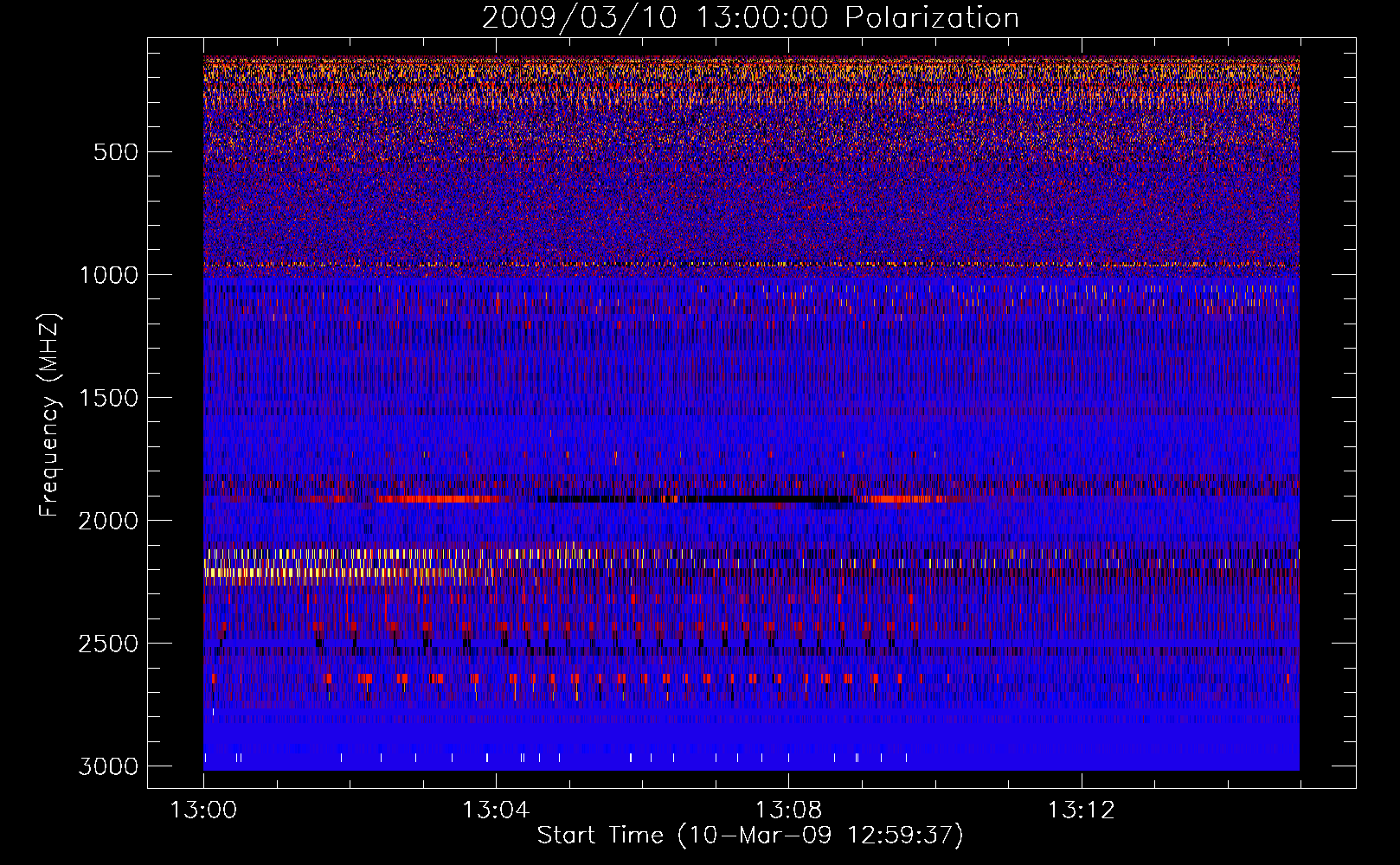1400x865 pixels.
Task: Select the 1000 frequency tick label
Action: click(108, 275)
